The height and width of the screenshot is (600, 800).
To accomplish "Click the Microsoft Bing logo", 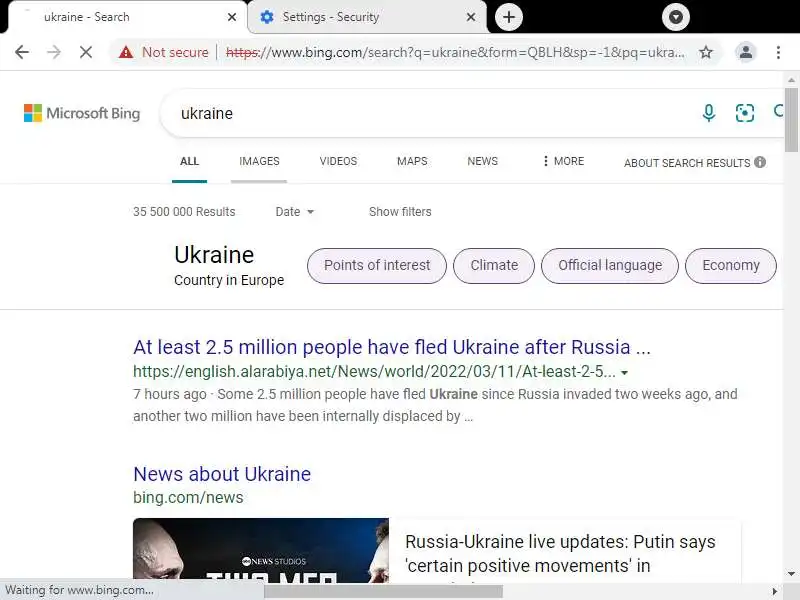I will tap(82, 113).
